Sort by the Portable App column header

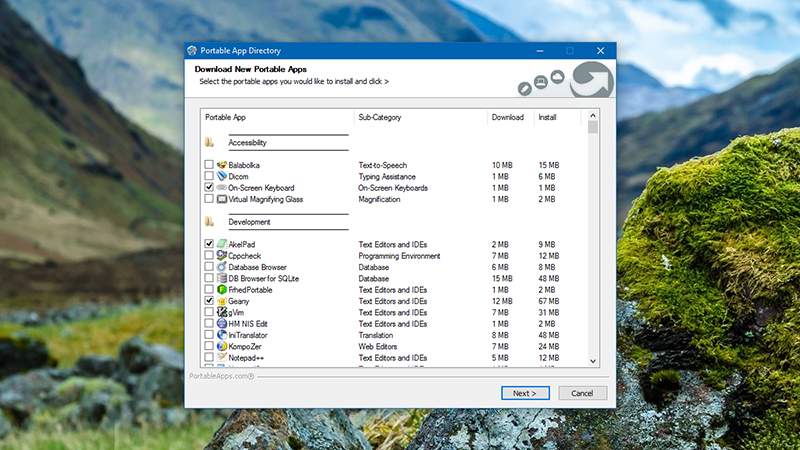(278, 117)
